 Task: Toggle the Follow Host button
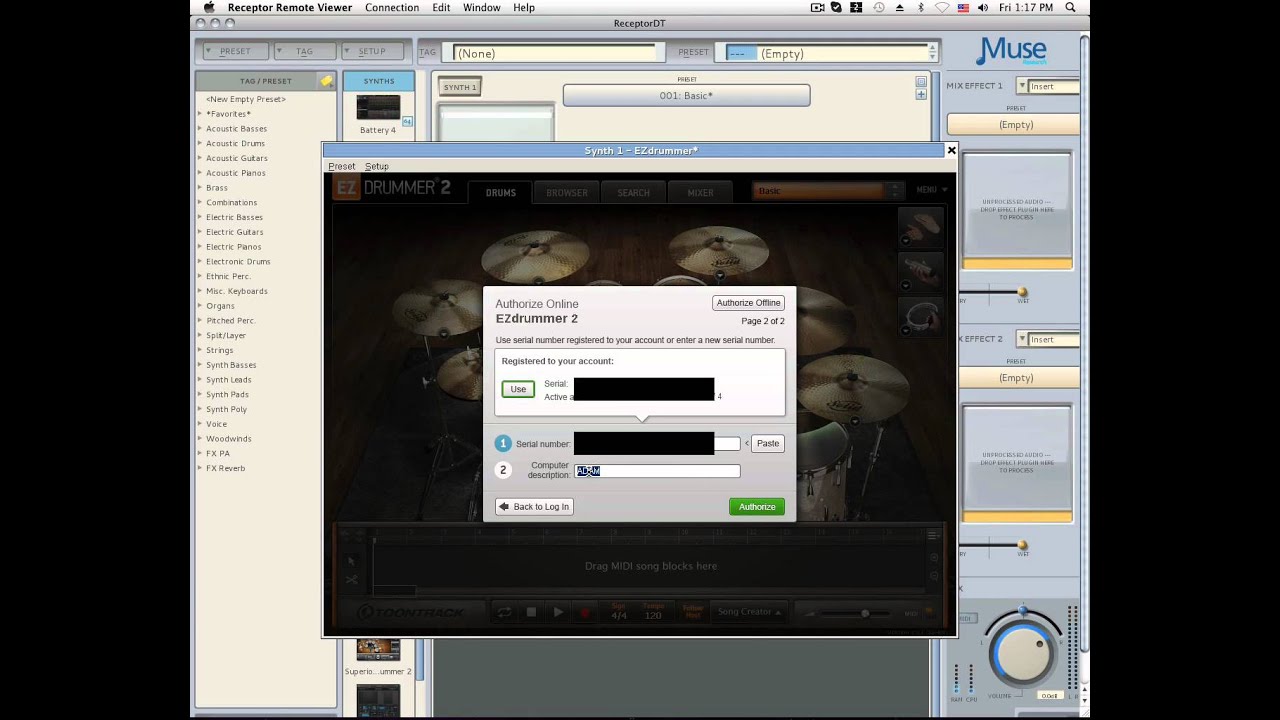693,612
